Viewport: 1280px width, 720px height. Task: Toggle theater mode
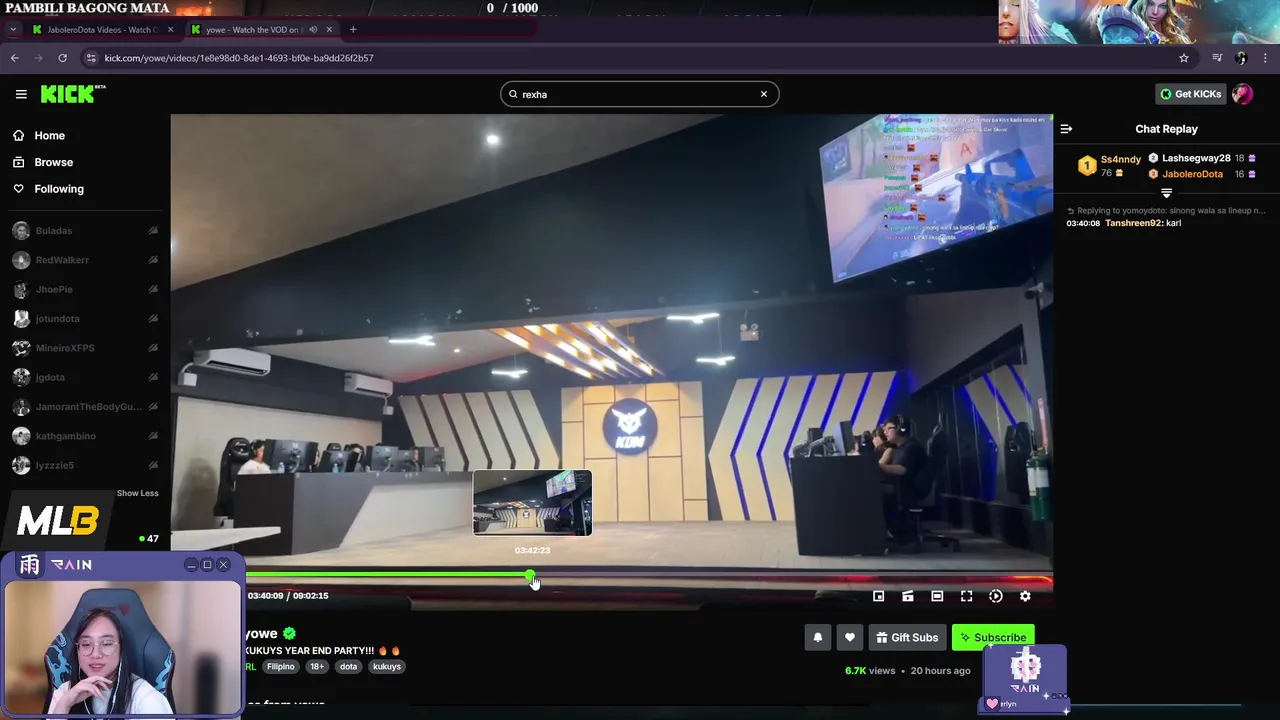point(937,596)
